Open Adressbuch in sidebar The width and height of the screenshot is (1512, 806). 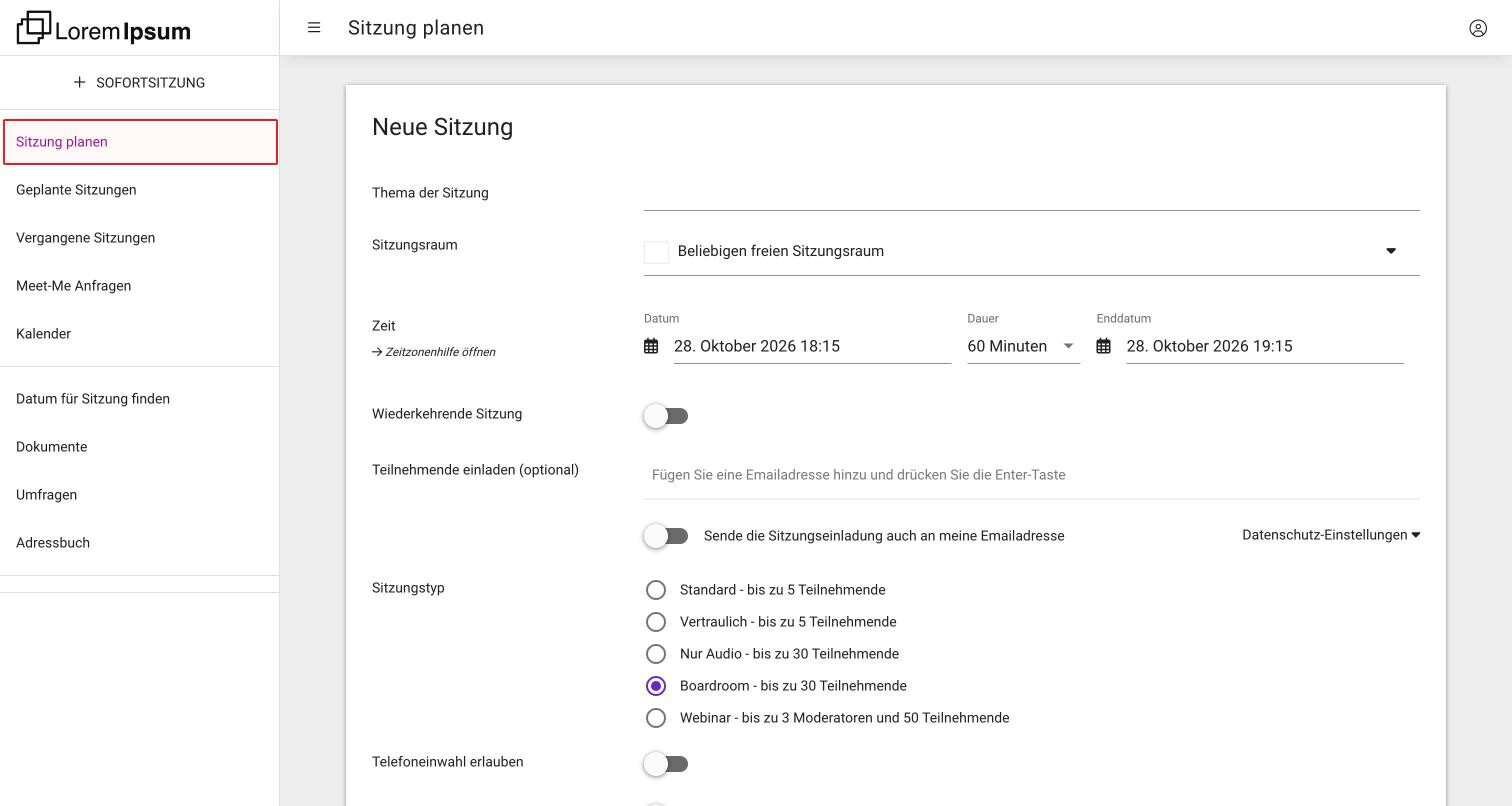pyautogui.click(x=140, y=543)
